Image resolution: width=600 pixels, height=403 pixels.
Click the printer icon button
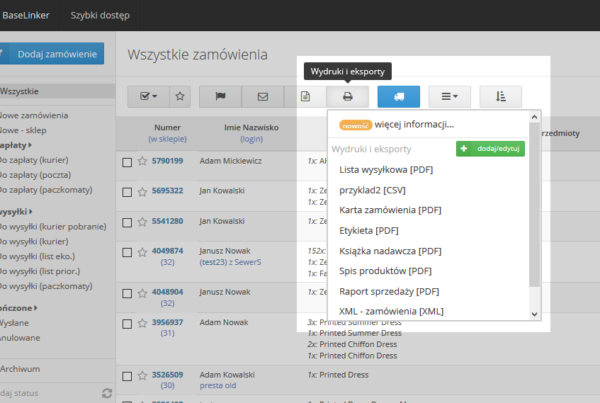(347, 97)
